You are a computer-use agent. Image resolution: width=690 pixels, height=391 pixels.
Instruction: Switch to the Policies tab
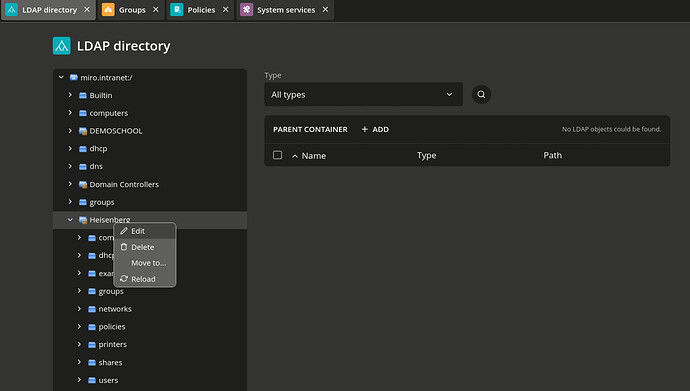pos(201,10)
